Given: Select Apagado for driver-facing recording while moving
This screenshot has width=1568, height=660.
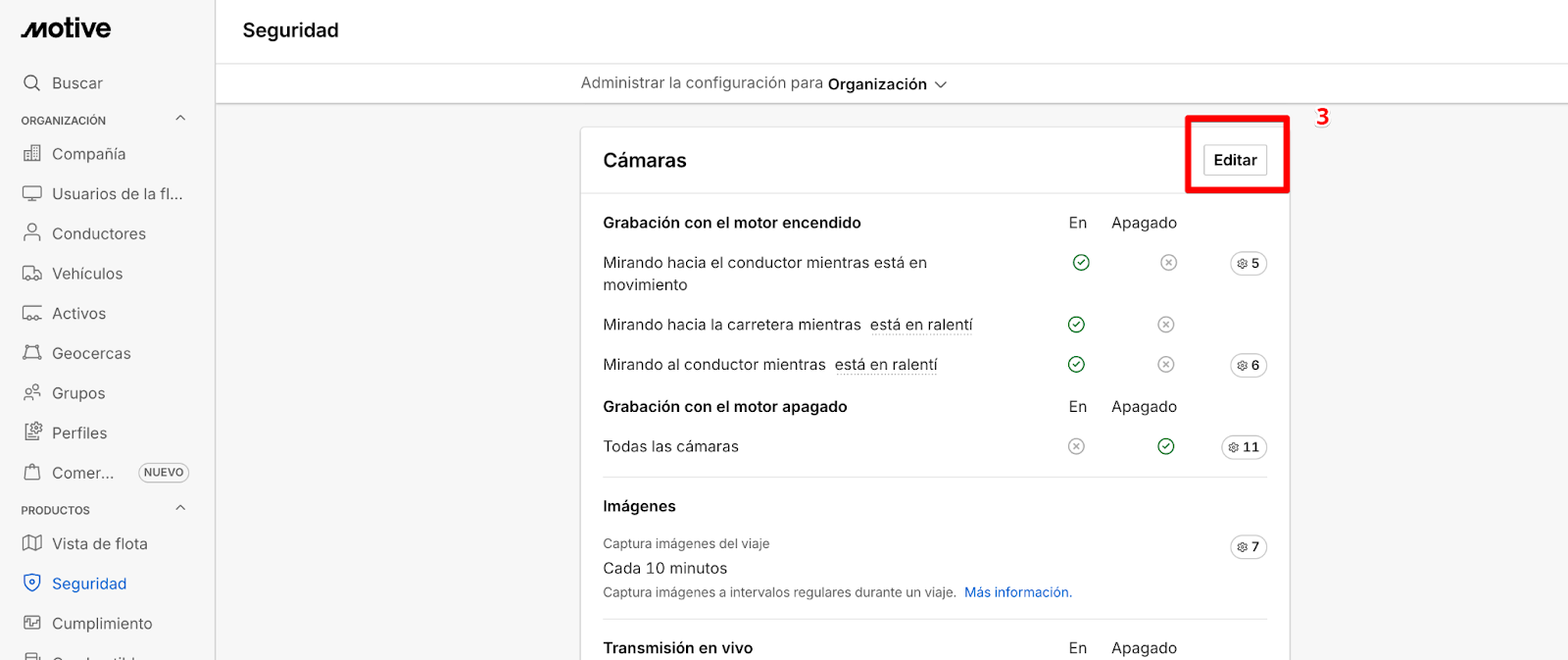Looking at the screenshot, I should [x=1168, y=263].
